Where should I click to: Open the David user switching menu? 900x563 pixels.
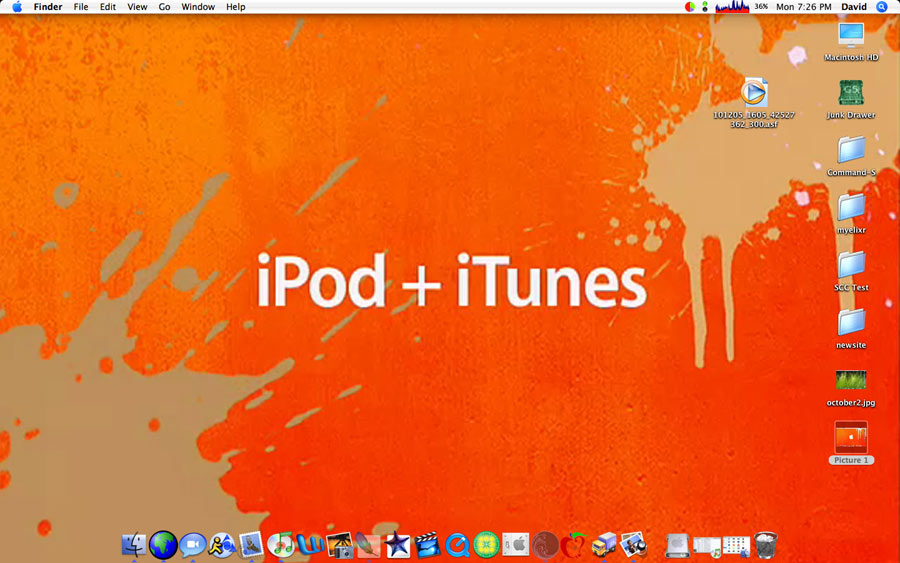pyautogui.click(x=854, y=7)
